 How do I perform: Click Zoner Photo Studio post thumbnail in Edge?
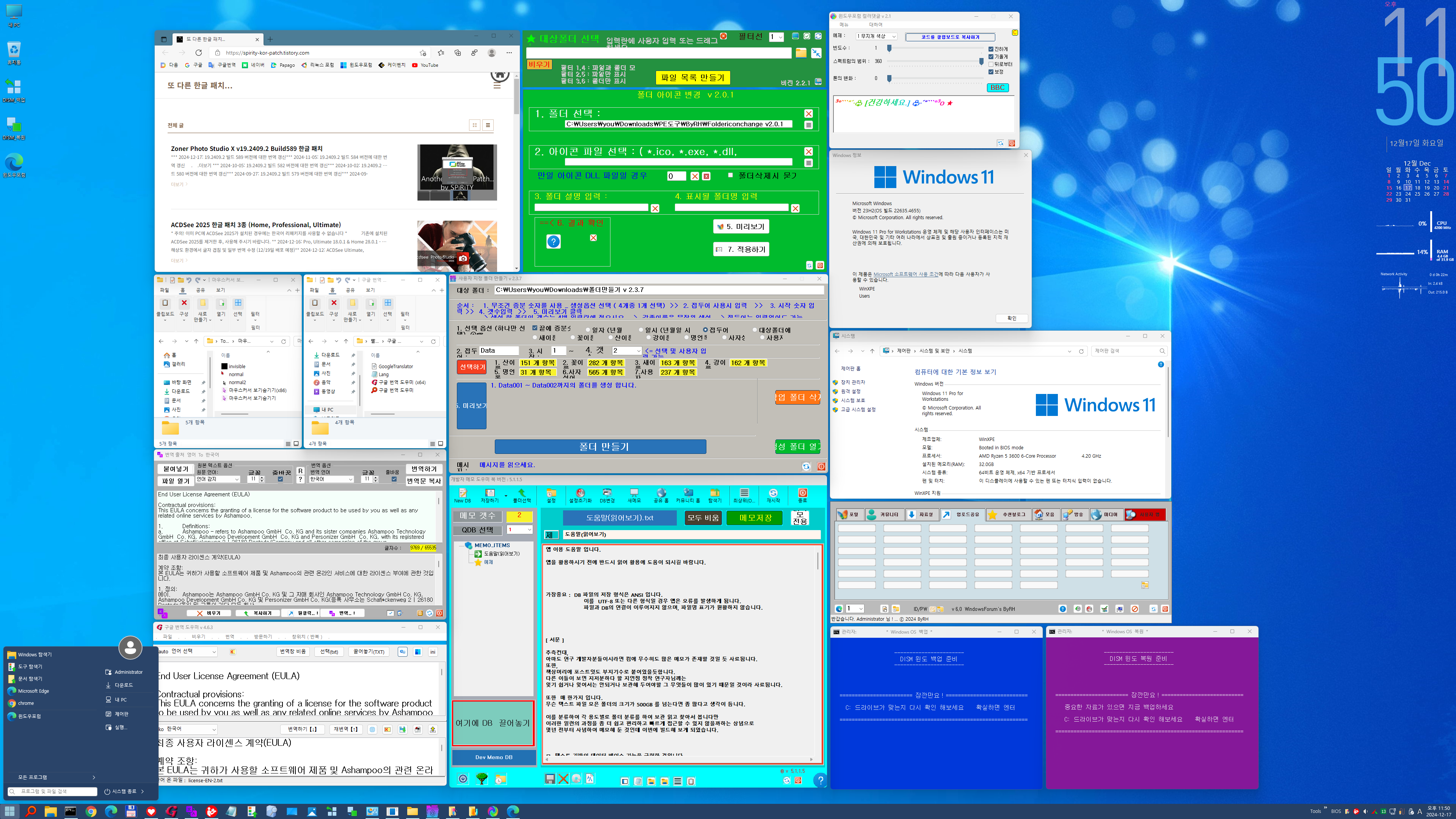tap(457, 173)
